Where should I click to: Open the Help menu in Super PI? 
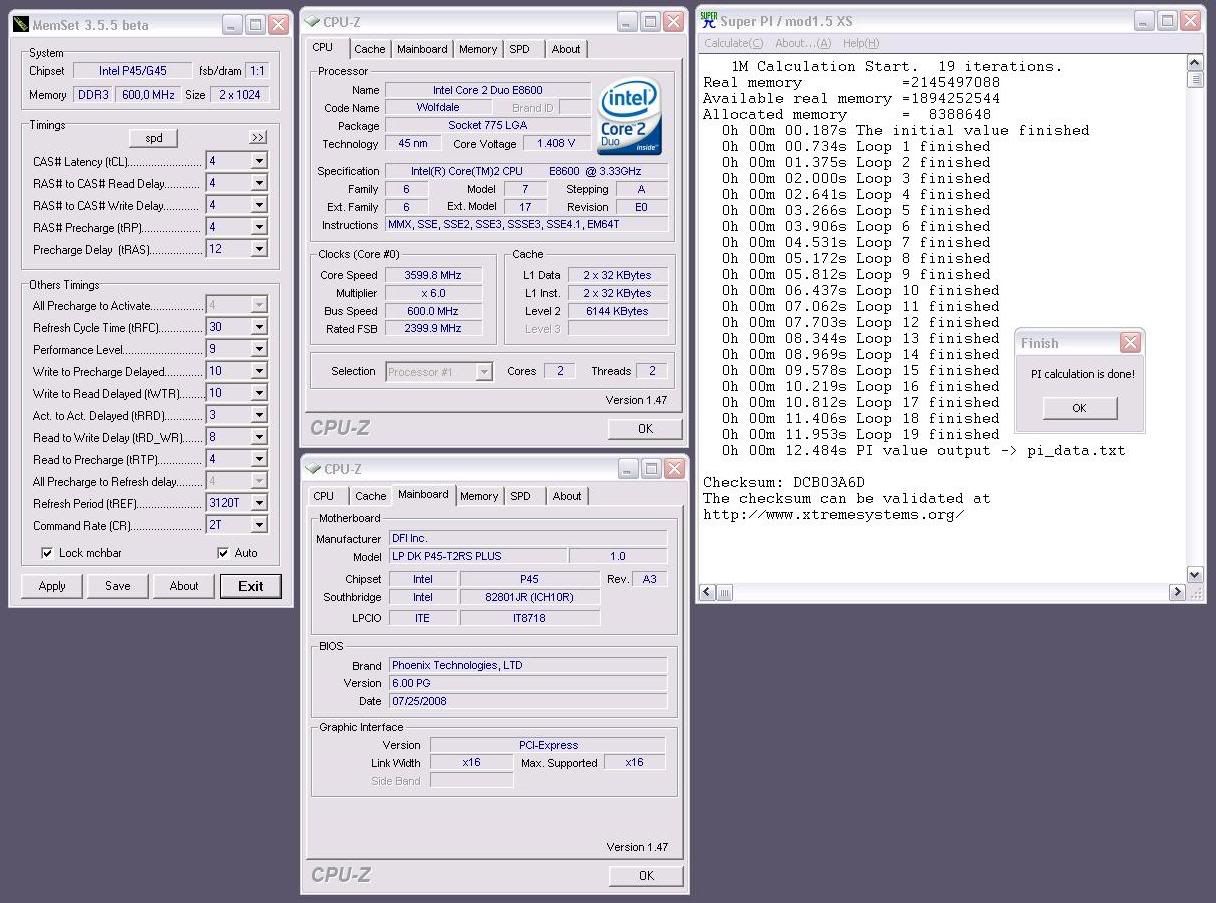tap(861, 43)
